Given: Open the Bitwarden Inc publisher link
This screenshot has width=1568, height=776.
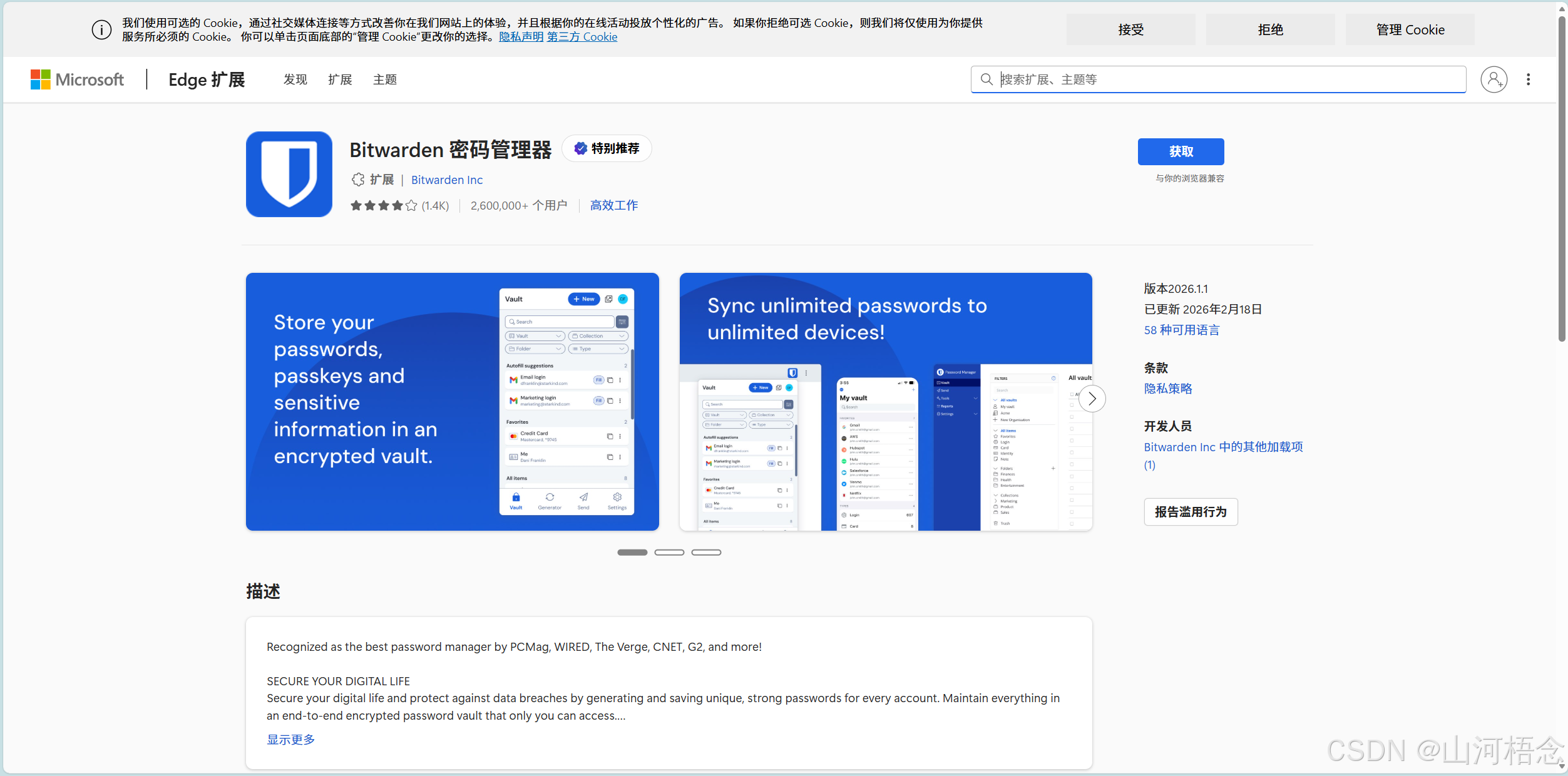Looking at the screenshot, I should [x=447, y=180].
